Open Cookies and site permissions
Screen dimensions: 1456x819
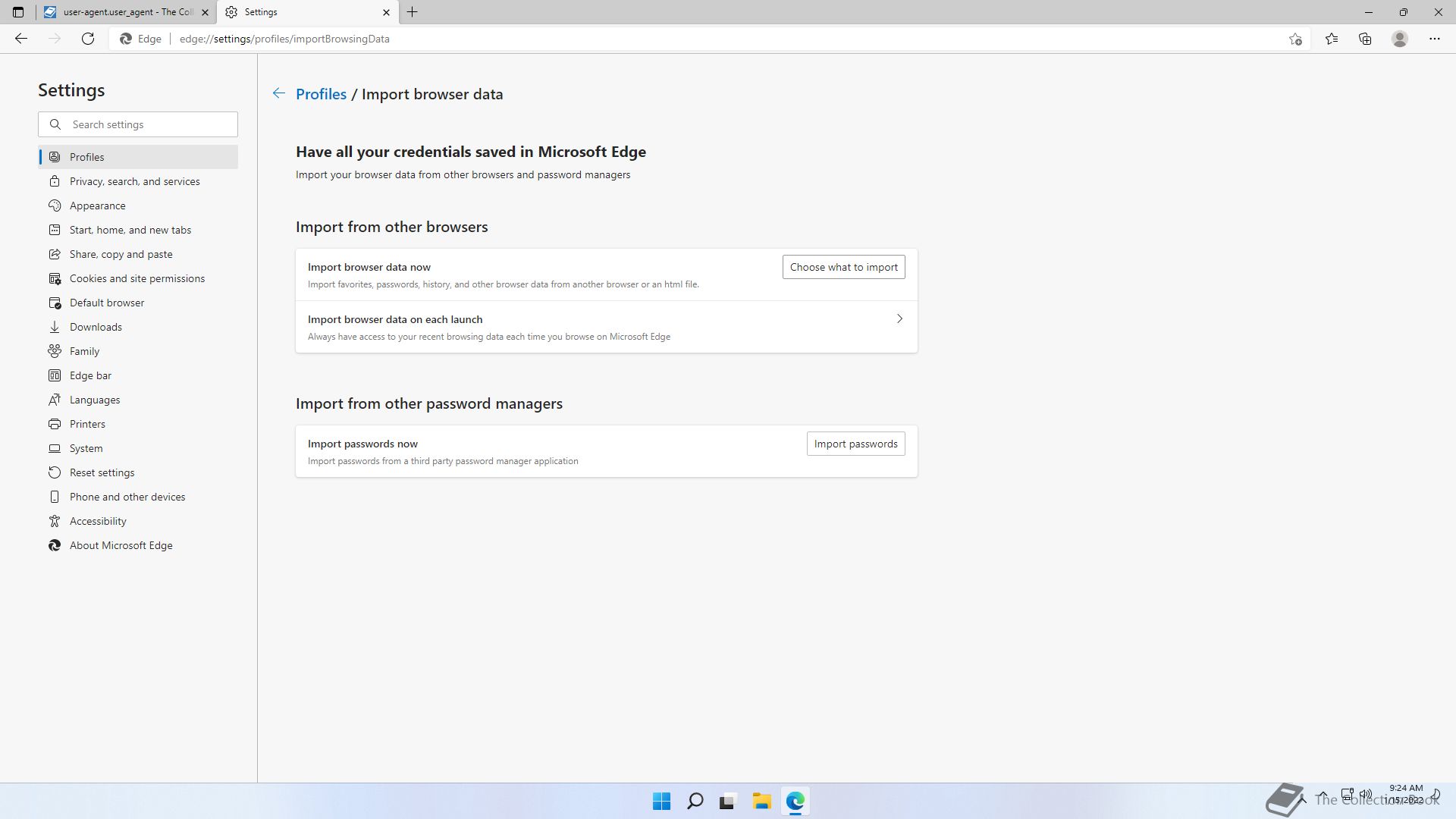click(138, 278)
